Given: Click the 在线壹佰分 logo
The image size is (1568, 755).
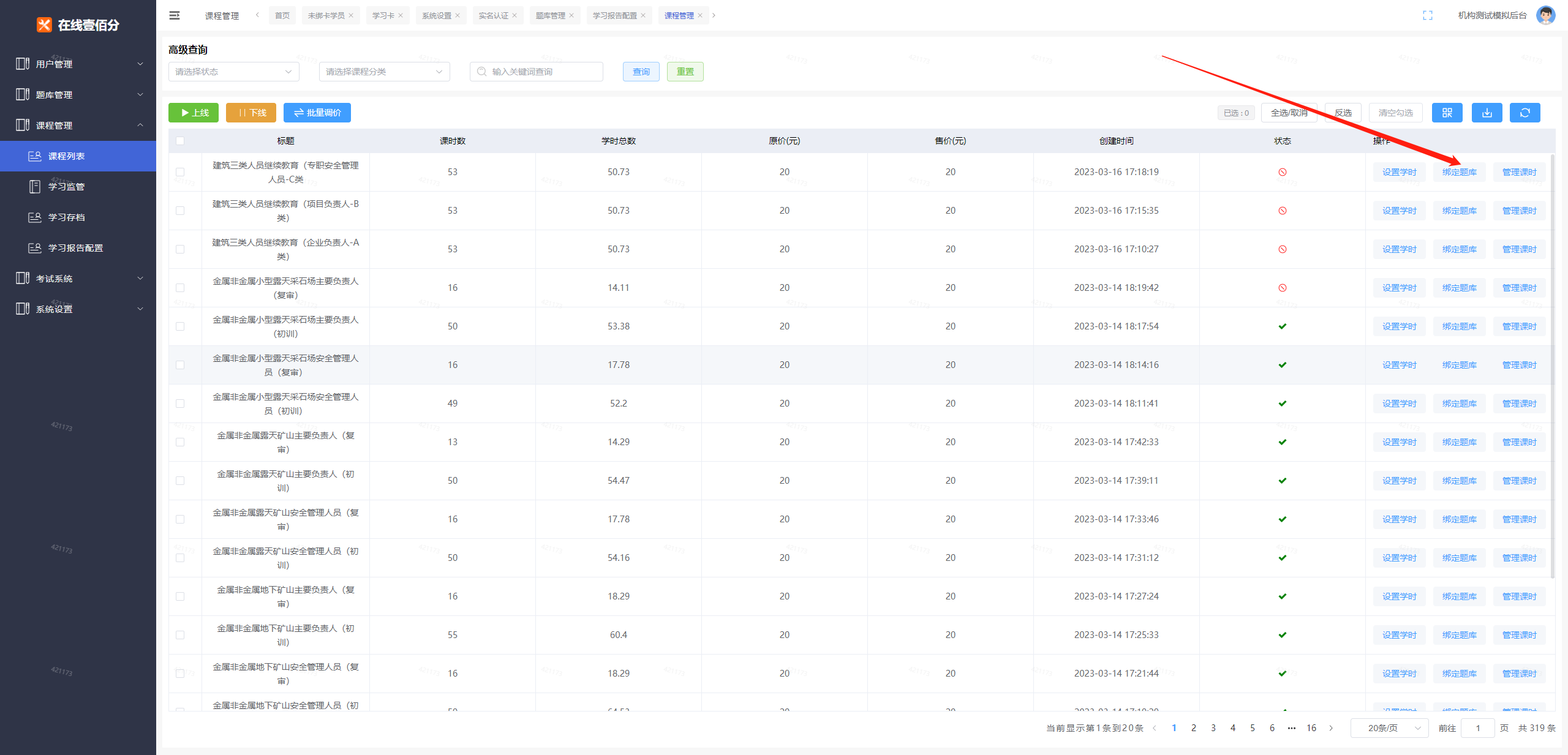Looking at the screenshot, I should 78,24.
